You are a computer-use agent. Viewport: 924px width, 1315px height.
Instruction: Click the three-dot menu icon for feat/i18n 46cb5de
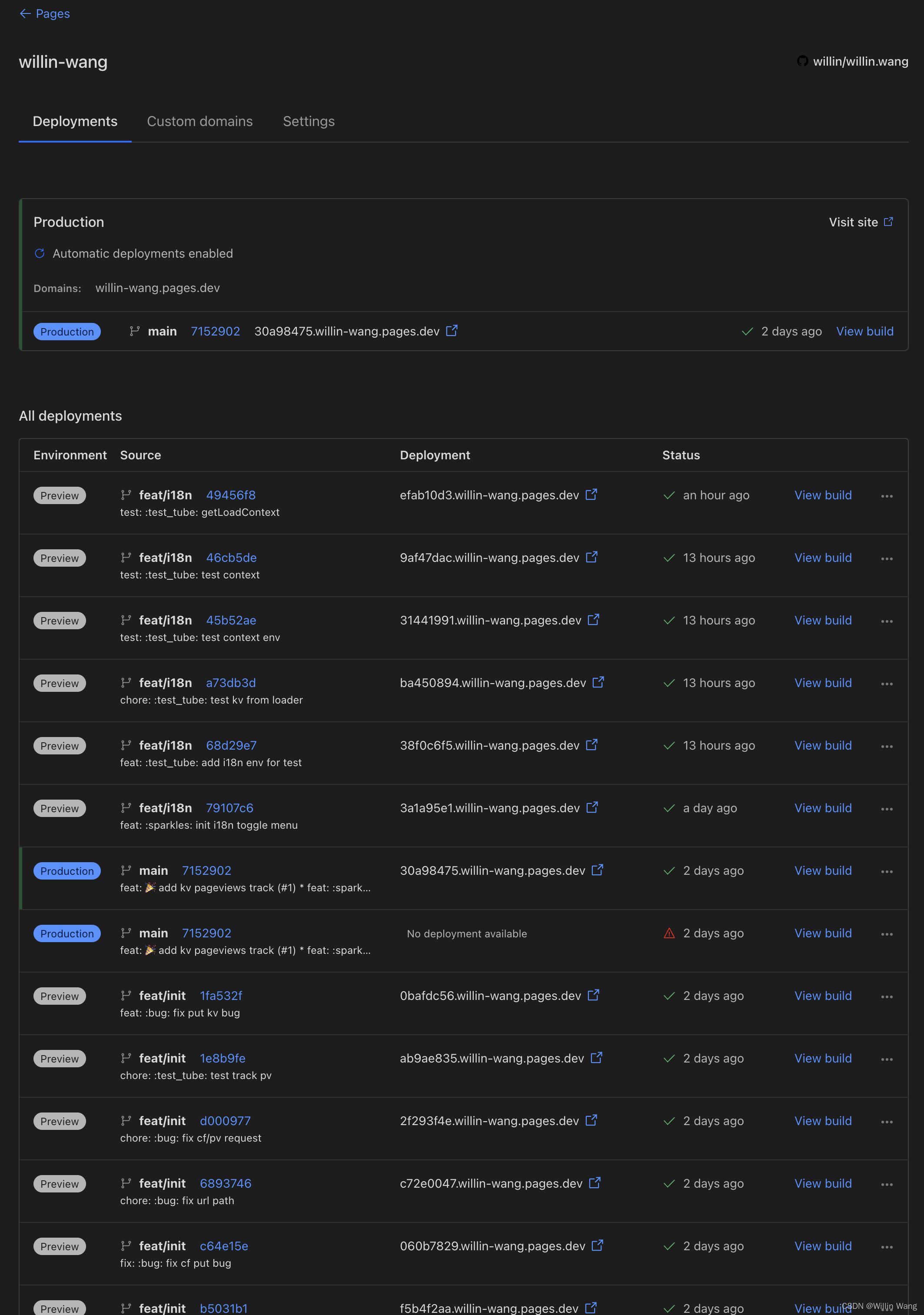pos(886,558)
